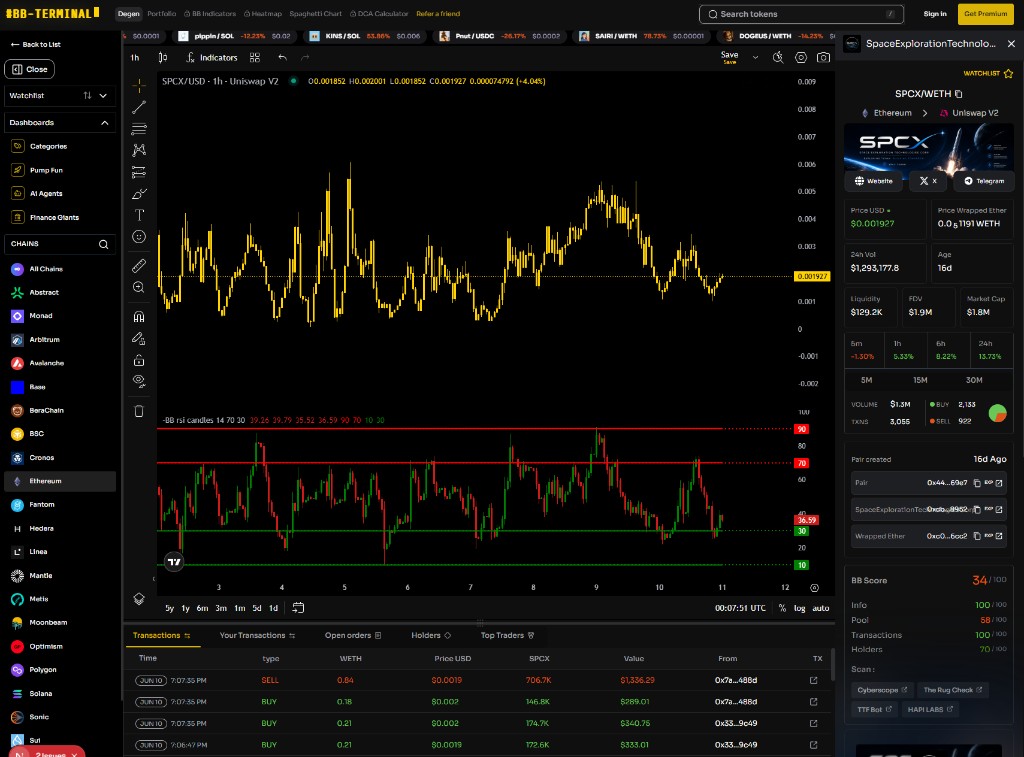Toggle the auto scale option
Viewport: 1024px width, 757px height.
[821, 608]
